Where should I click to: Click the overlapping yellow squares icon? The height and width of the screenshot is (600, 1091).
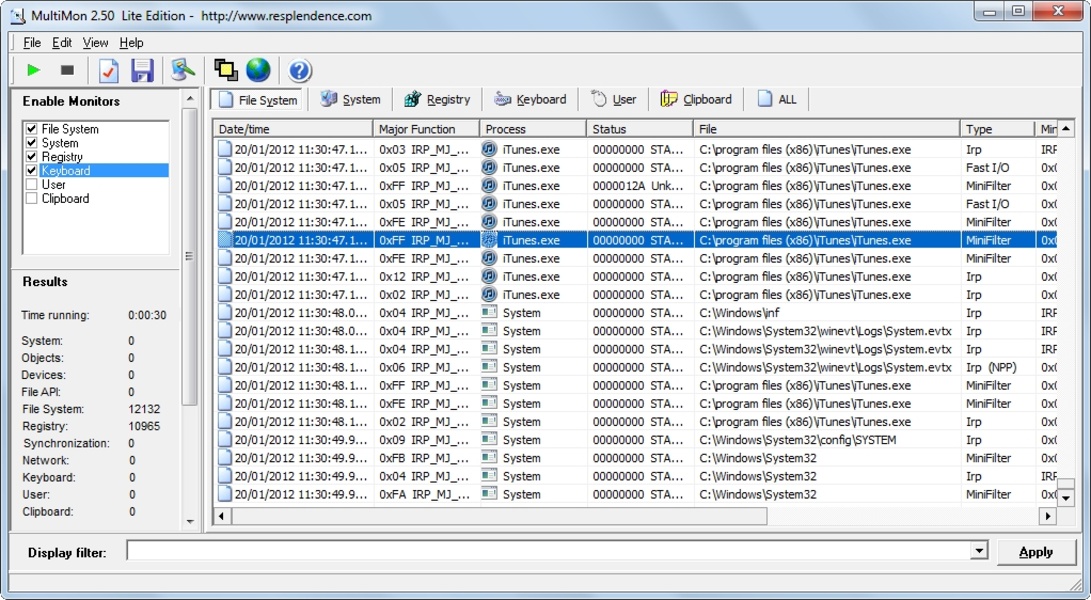coord(225,70)
